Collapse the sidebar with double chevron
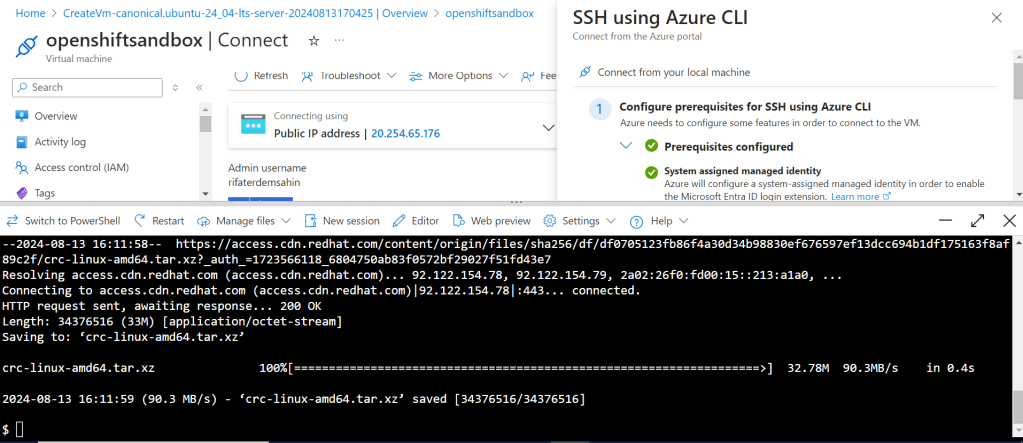The height and width of the screenshot is (443, 1023). (199, 87)
